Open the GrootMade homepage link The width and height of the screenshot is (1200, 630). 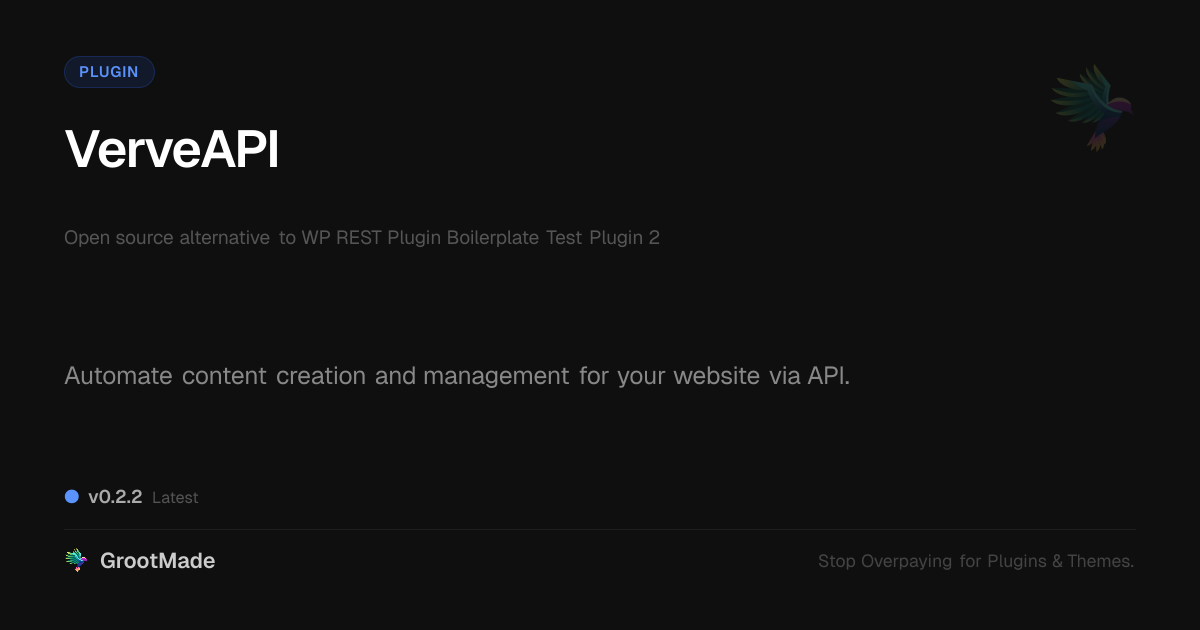coord(157,560)
